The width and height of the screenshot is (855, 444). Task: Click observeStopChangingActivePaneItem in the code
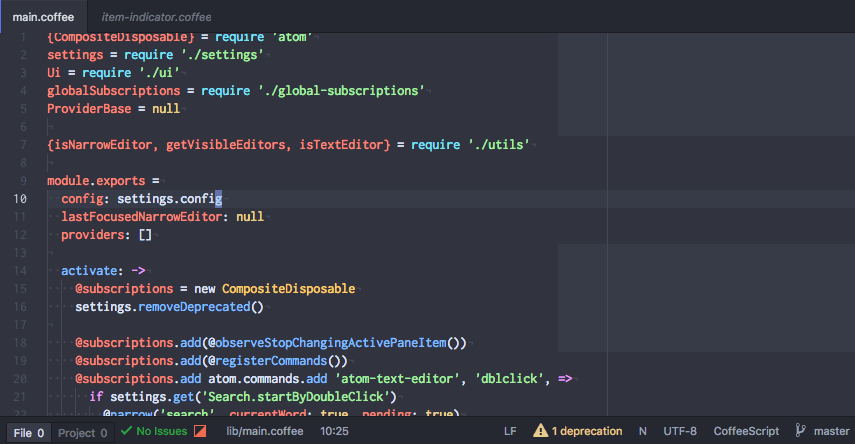point(330,343)
